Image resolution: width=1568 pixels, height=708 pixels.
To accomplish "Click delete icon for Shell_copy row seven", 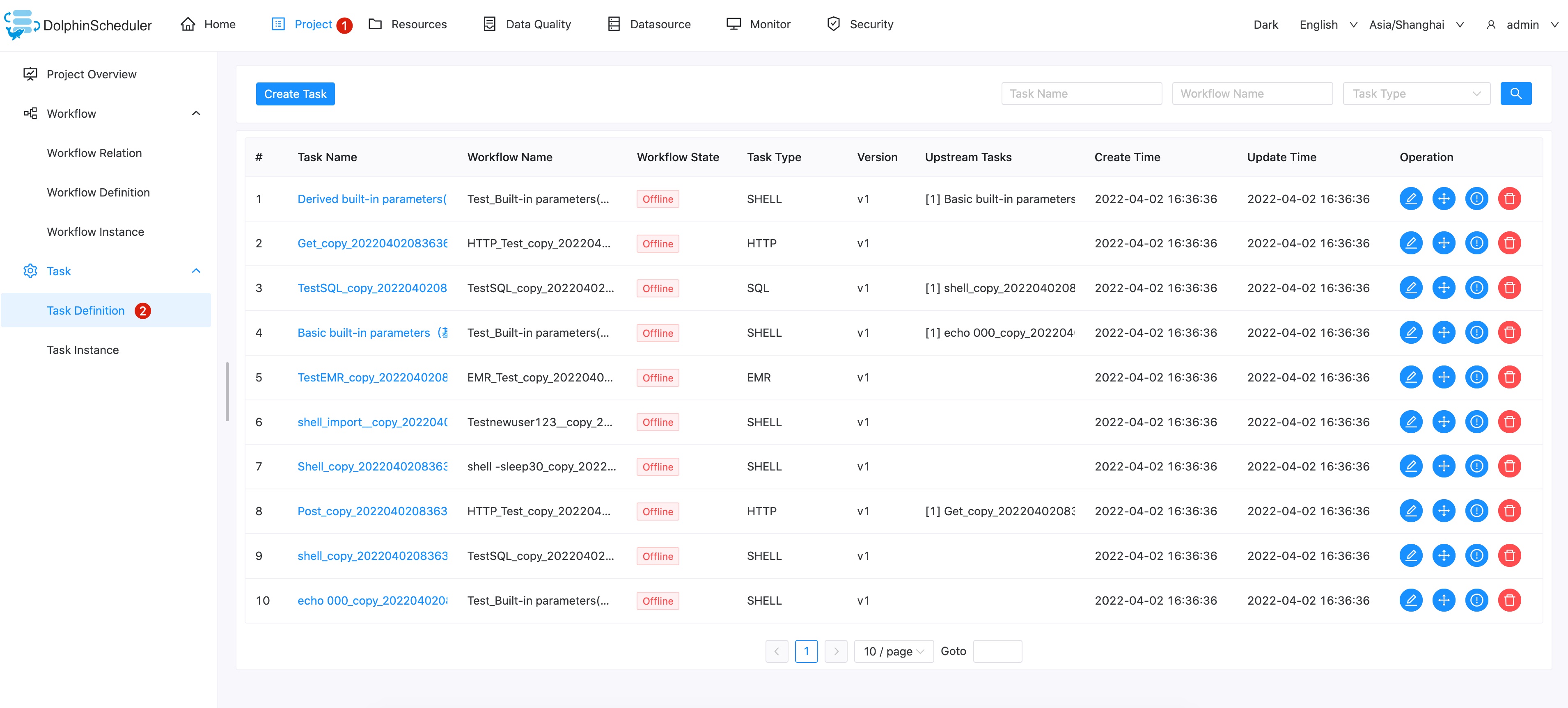I will tap(1509, 466).
